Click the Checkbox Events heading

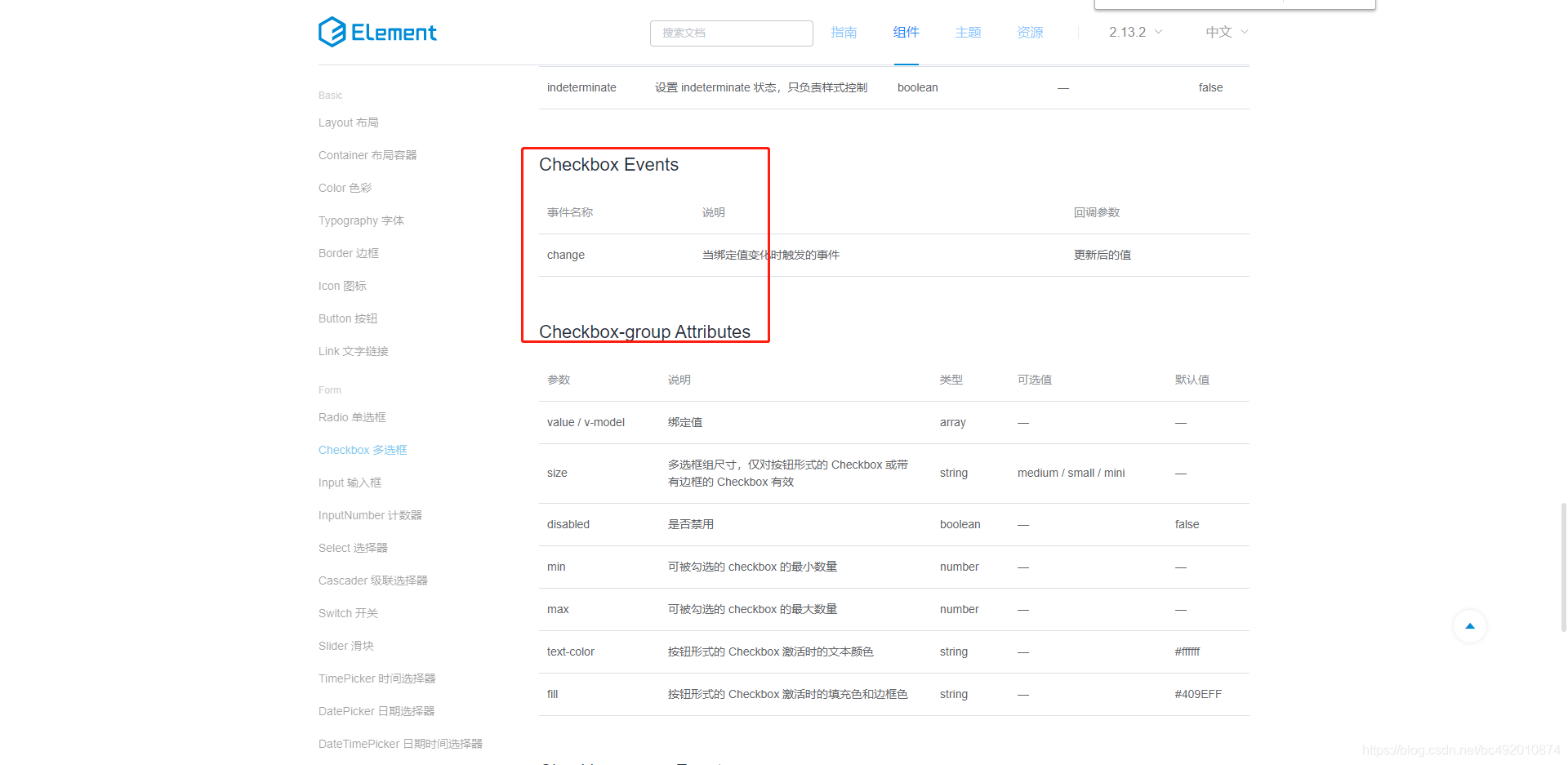pyautogui.click(x=608, y=165)
